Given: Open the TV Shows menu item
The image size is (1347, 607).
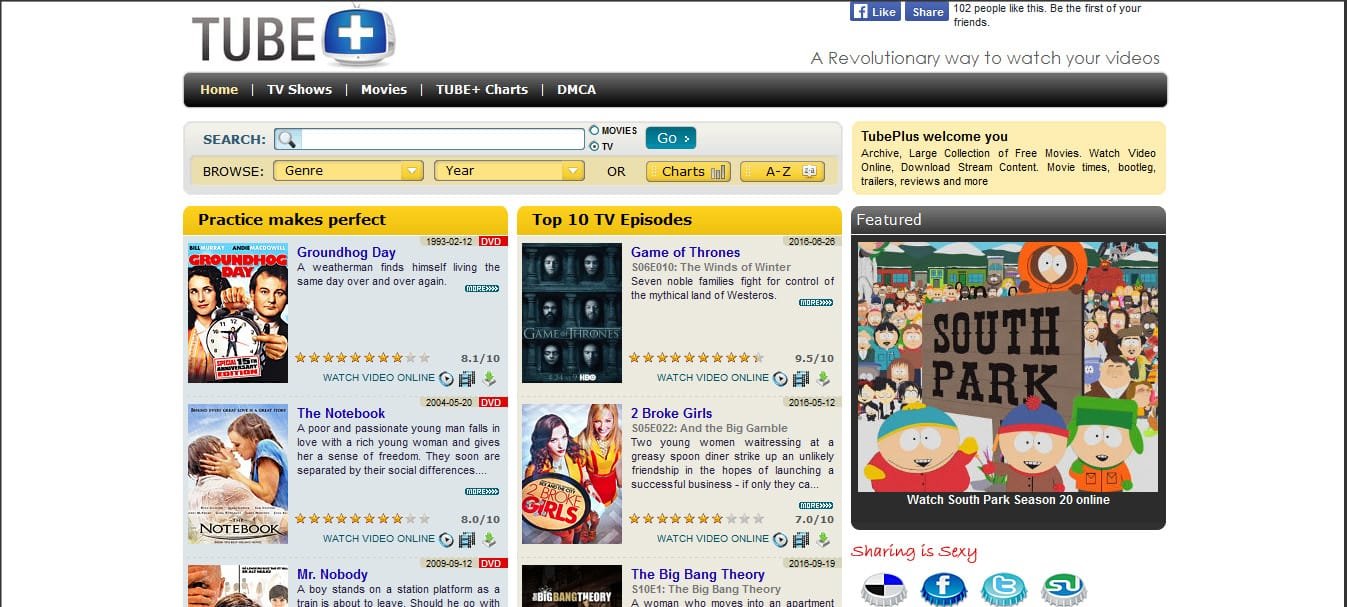Looking at the screenshot, I should click(x=299, y=89).
